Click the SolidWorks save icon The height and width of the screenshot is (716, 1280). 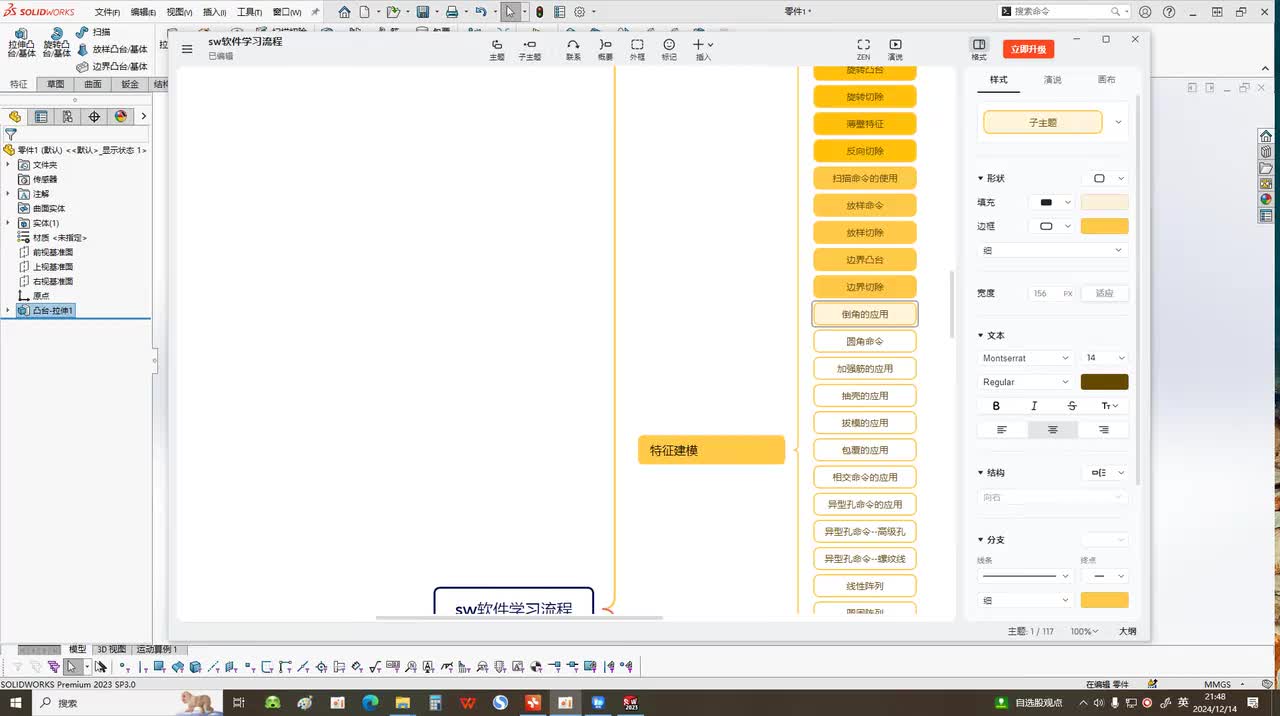[x=422, y=12]
